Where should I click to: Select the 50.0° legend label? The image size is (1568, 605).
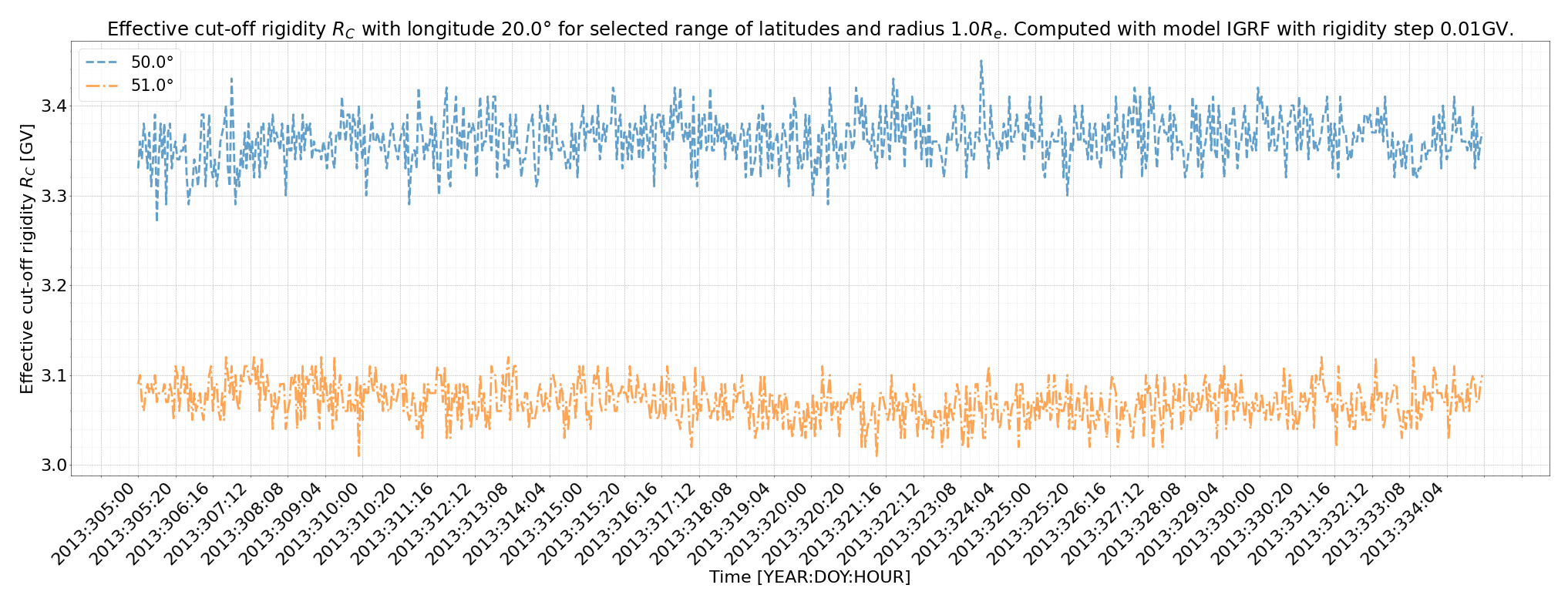click(152, 62)
